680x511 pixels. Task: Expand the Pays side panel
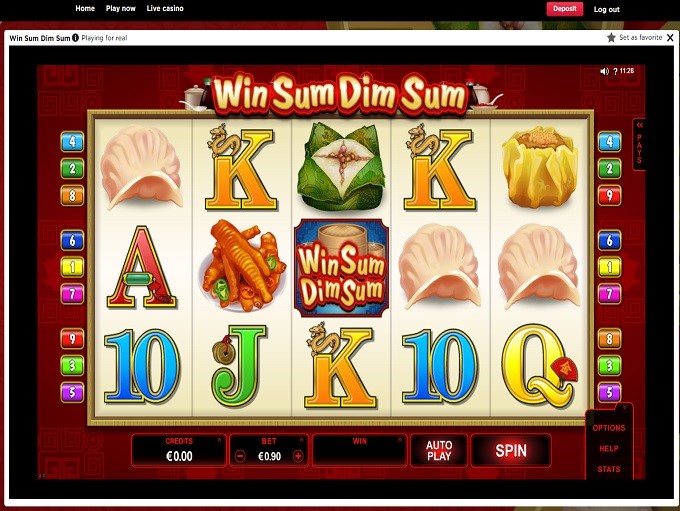point(639,145)
